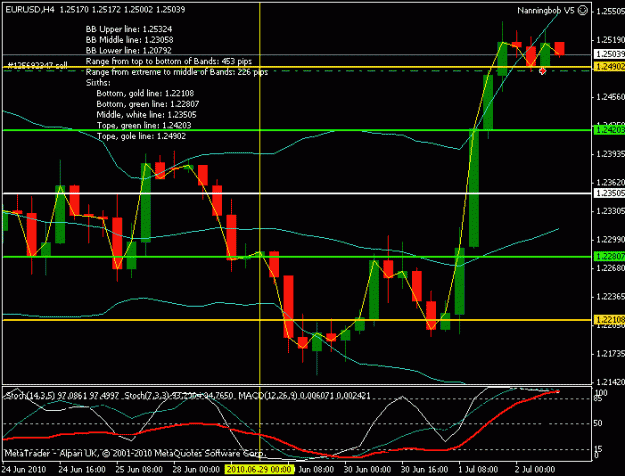Click the Range from extreme to middle text

click(x=177, y=72)
